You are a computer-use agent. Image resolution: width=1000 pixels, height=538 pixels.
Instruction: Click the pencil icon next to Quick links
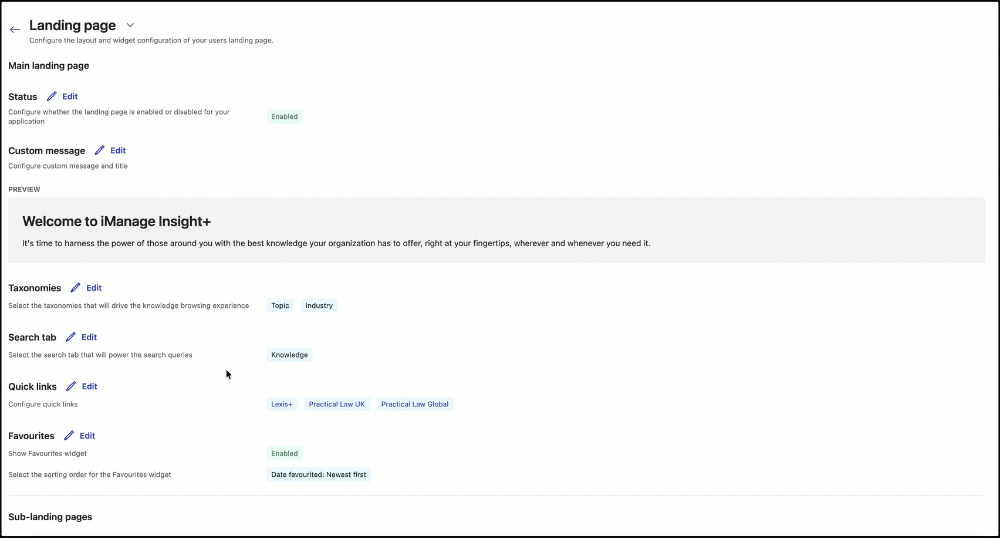[x=71, y=386]
